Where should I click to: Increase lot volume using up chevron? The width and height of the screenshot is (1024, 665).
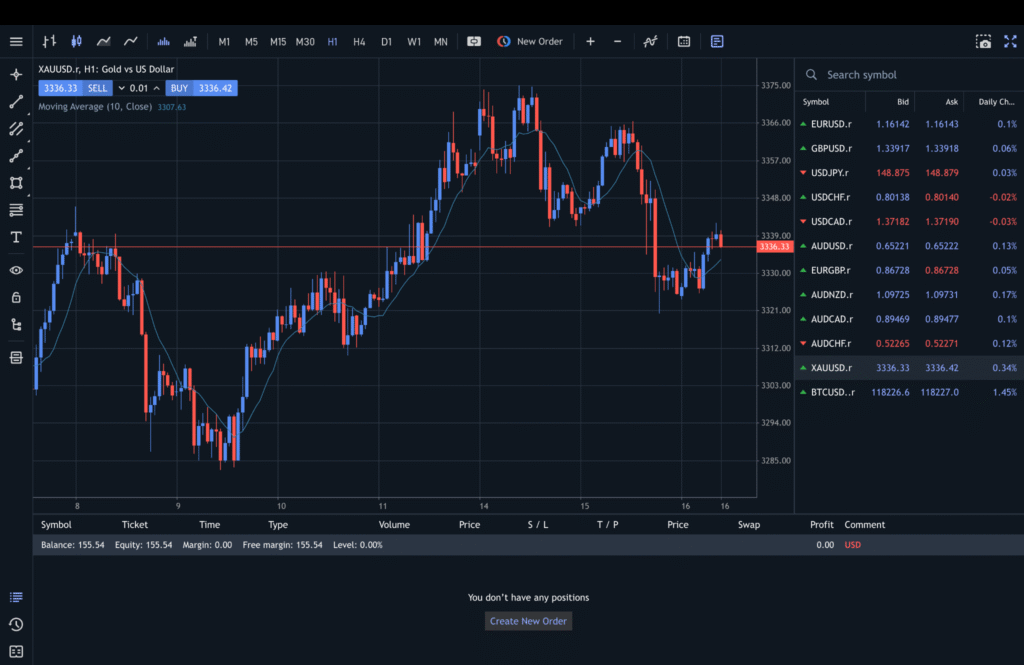(x=157, y=88)
